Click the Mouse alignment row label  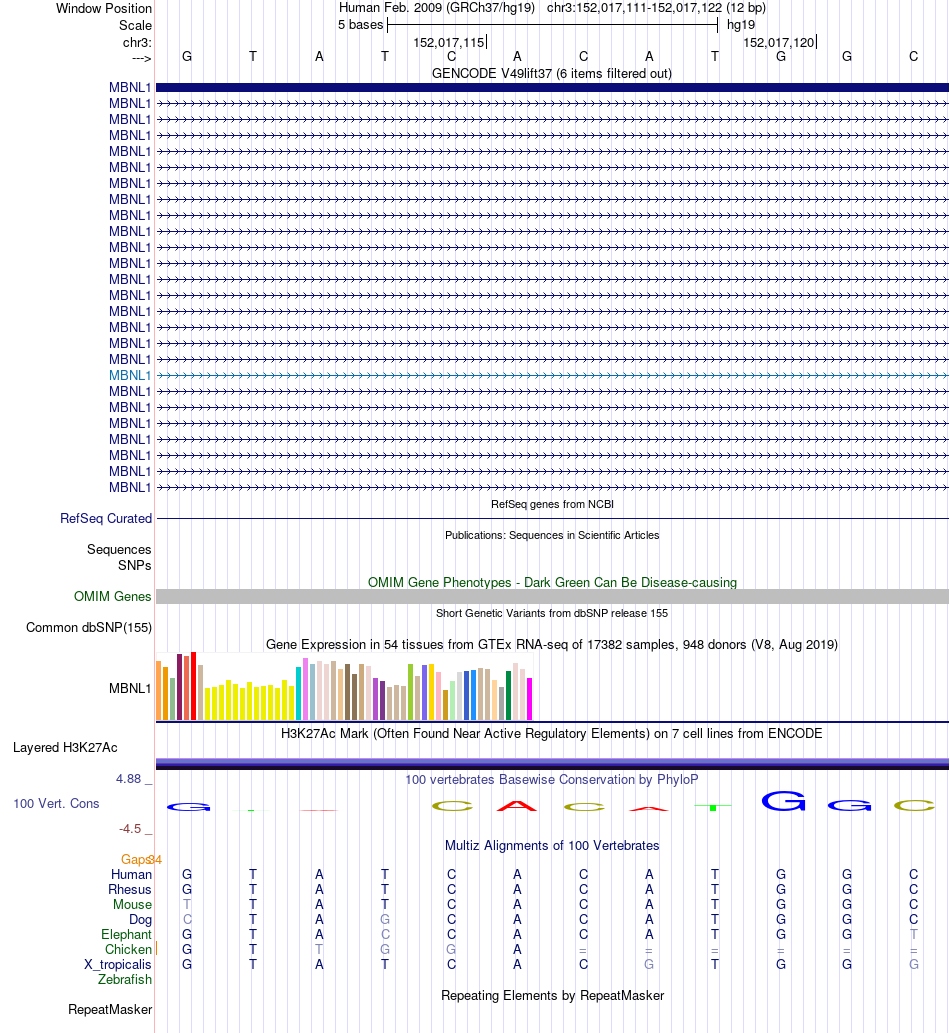pyautogui.click(x=132, y=905)
